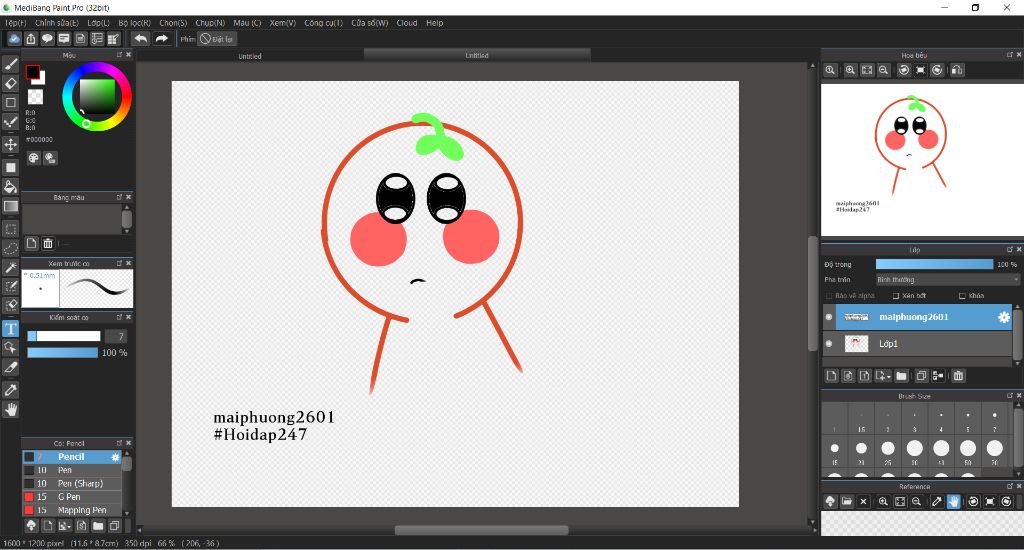Select the Text tool
Image resolution: width=1024 pixels, height=550 pixels.
pos(10,329)
